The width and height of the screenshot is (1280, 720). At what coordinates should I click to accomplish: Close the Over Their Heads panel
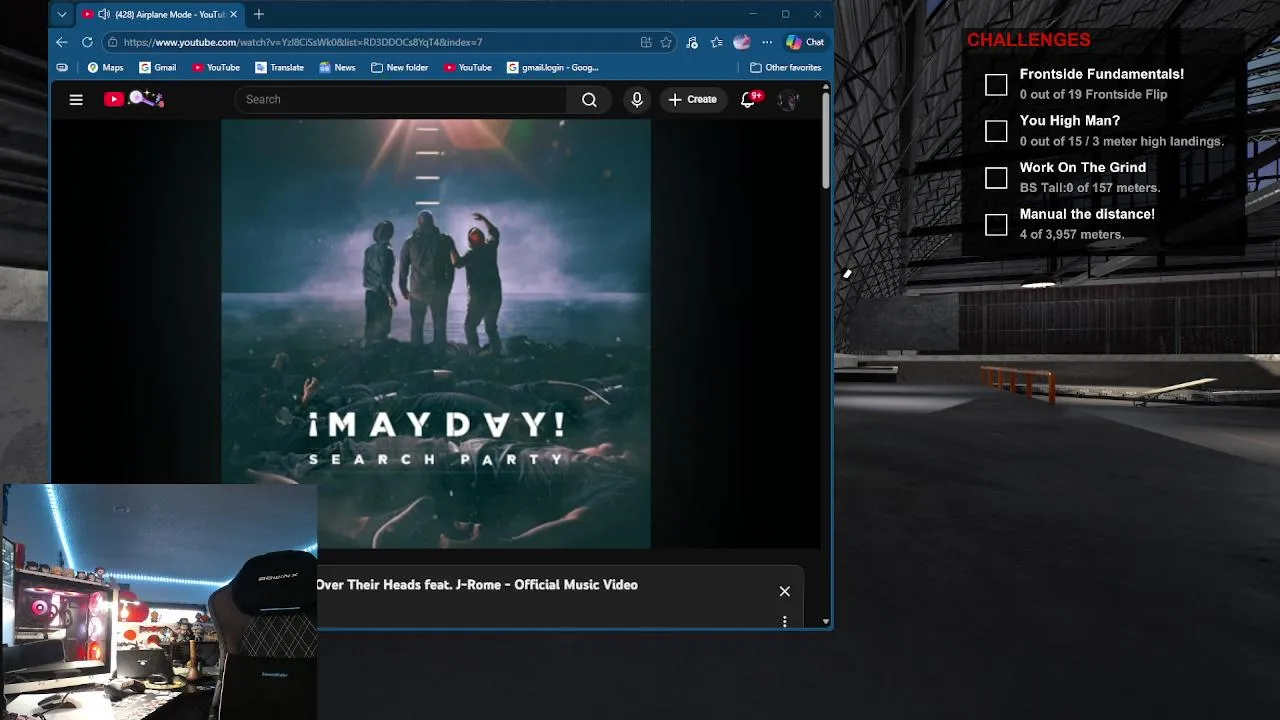(785, 591)
